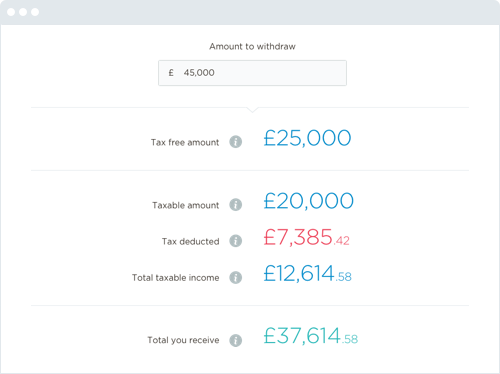Show info for Taxable amount
Screen dimensions: 500x374
tap(236, 205)
